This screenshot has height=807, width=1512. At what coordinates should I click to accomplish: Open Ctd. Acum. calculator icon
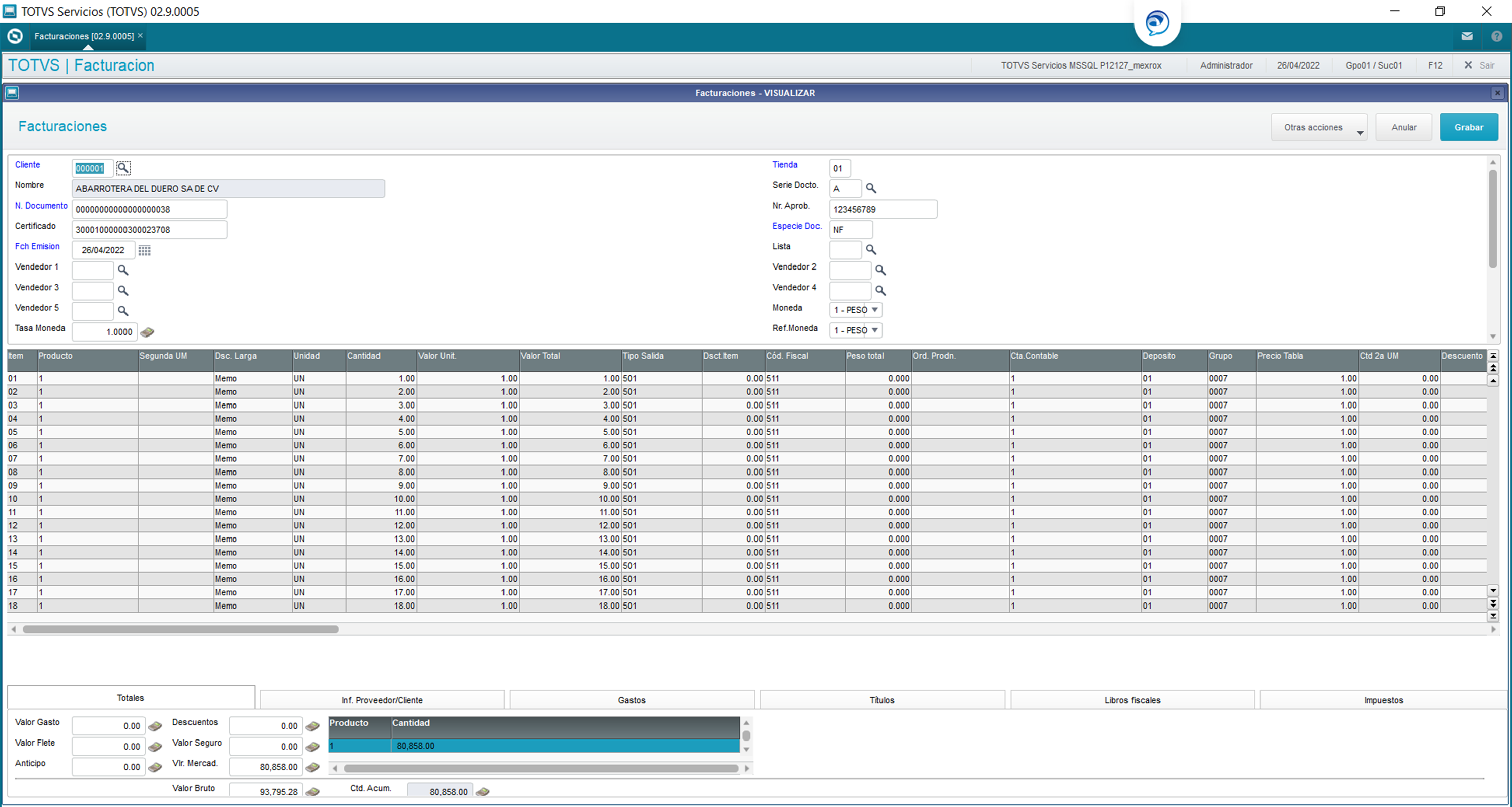coord(482,792)
